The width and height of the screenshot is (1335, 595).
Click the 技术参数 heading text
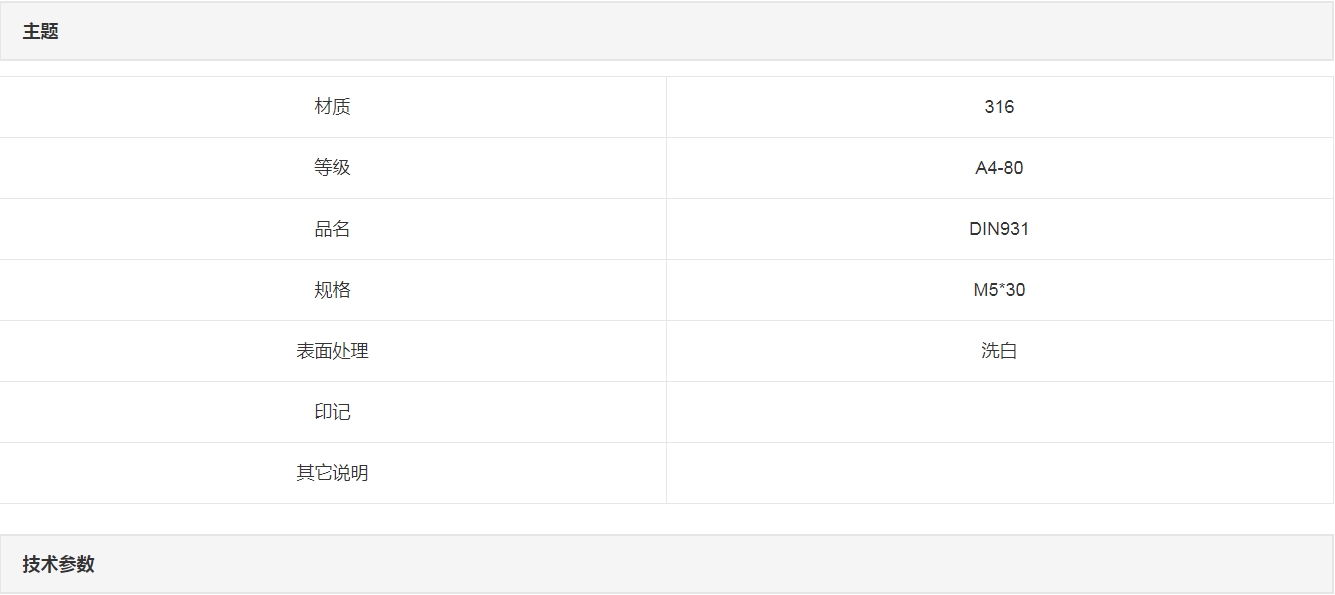coord(59,564)
